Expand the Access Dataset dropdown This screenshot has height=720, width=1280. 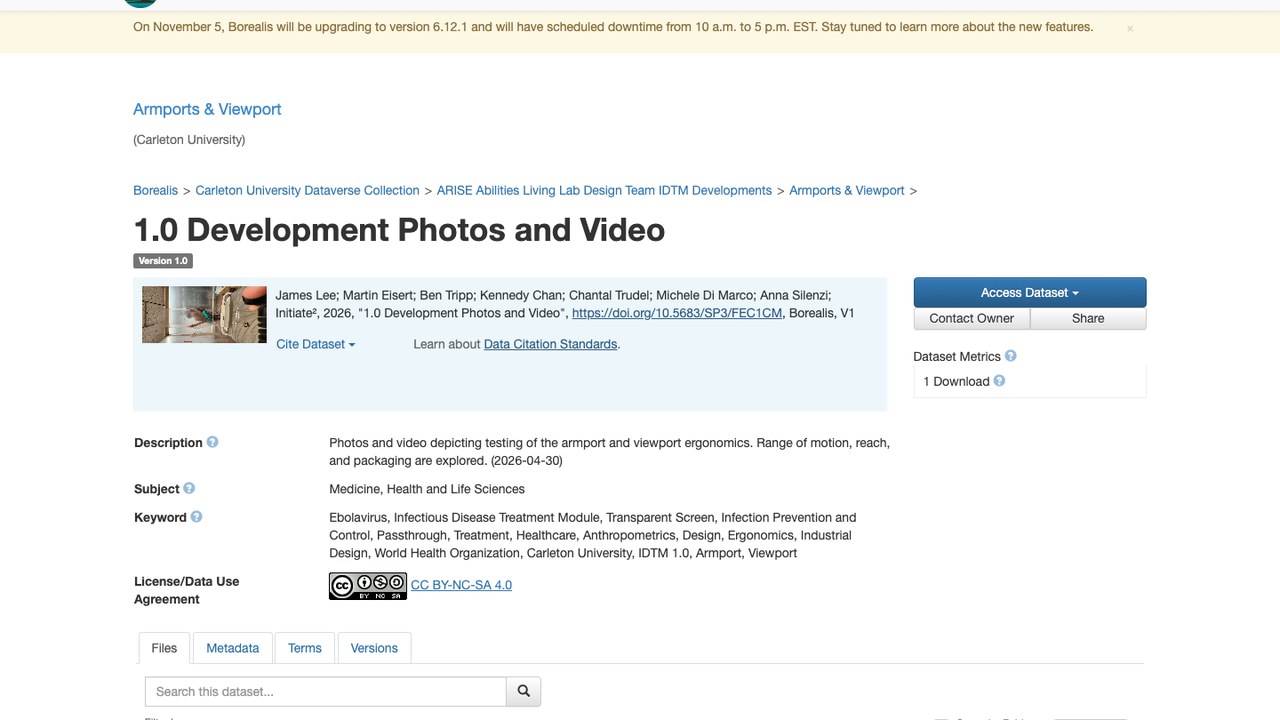[x=1030, y=292]
